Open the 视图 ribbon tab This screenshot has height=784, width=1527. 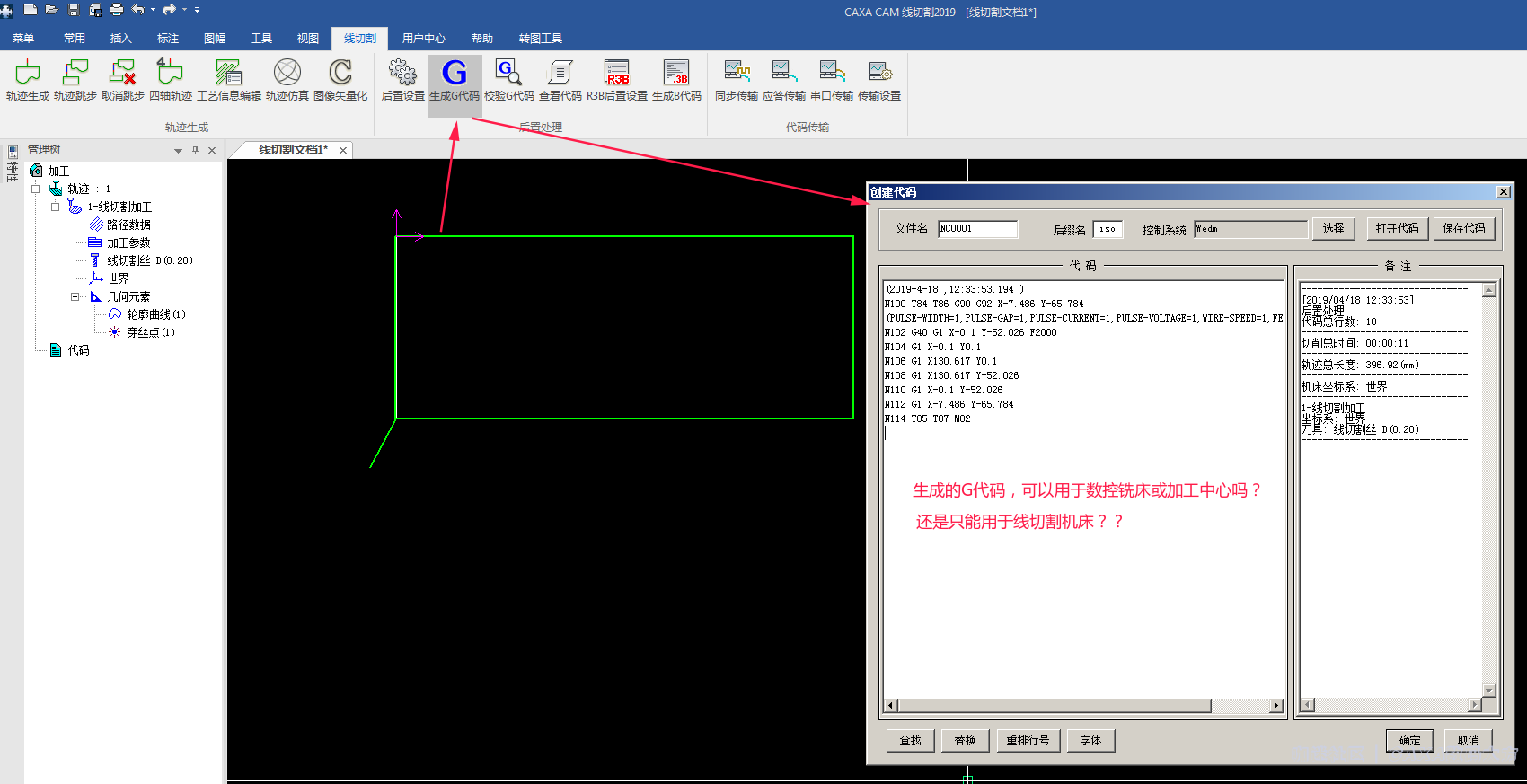pyautogui.click(x=308, y=39)
